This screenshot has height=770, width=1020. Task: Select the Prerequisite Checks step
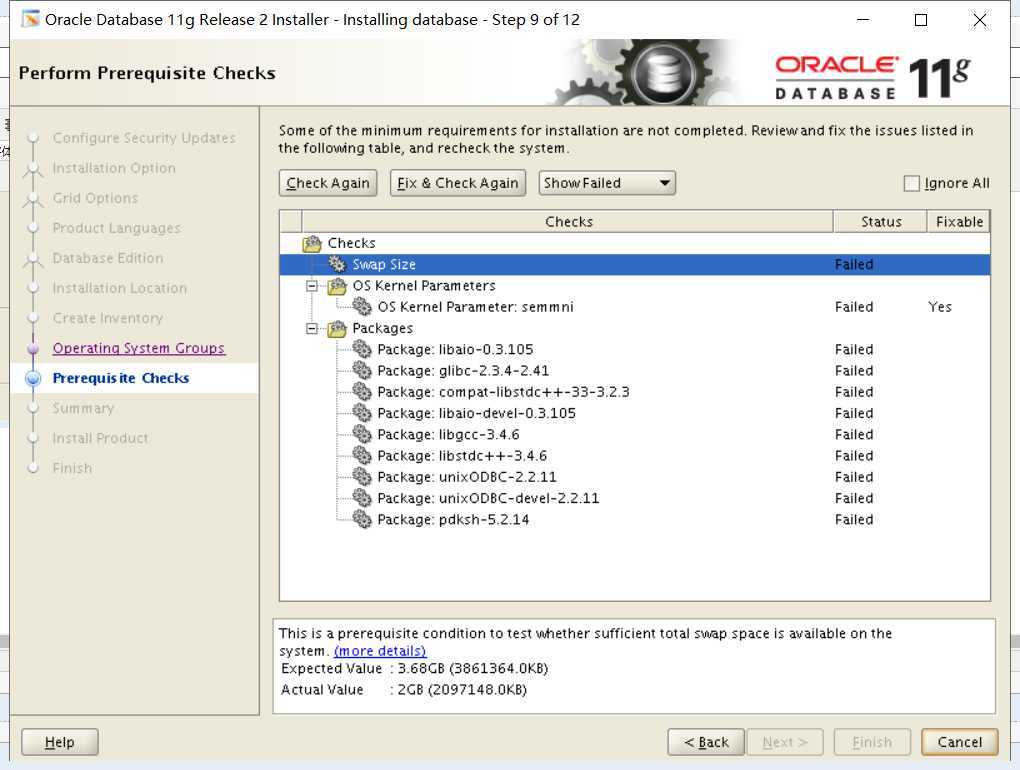pyautogui.click(x=121, y=378)
